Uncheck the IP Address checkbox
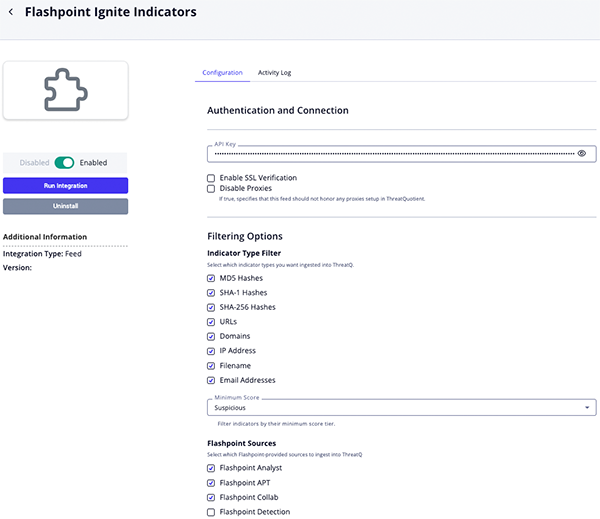Viewport: 600px width, 519px height. [211, 351]
